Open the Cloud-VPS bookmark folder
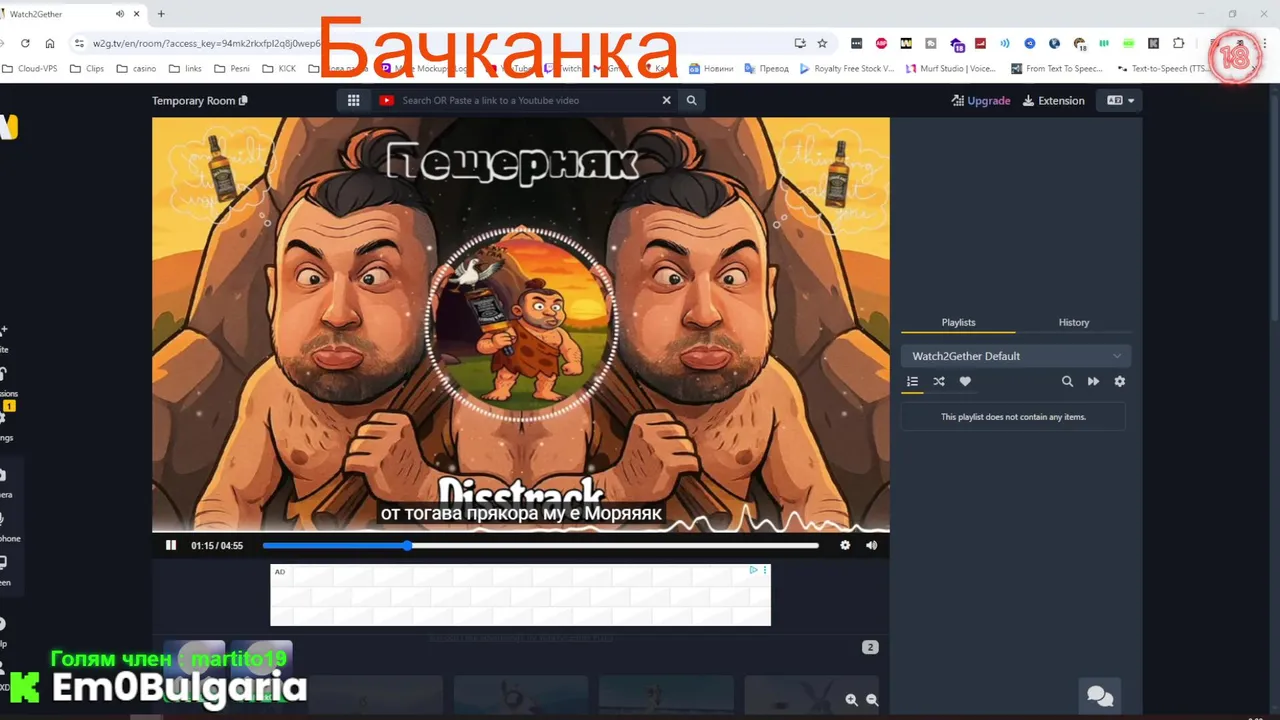Screen dimensions: 1280x720 coord(31,69)
